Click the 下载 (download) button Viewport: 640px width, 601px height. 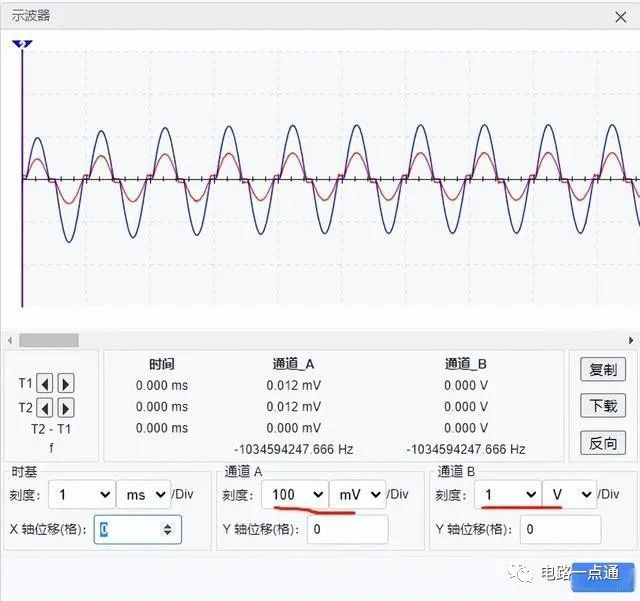[603, 406]
